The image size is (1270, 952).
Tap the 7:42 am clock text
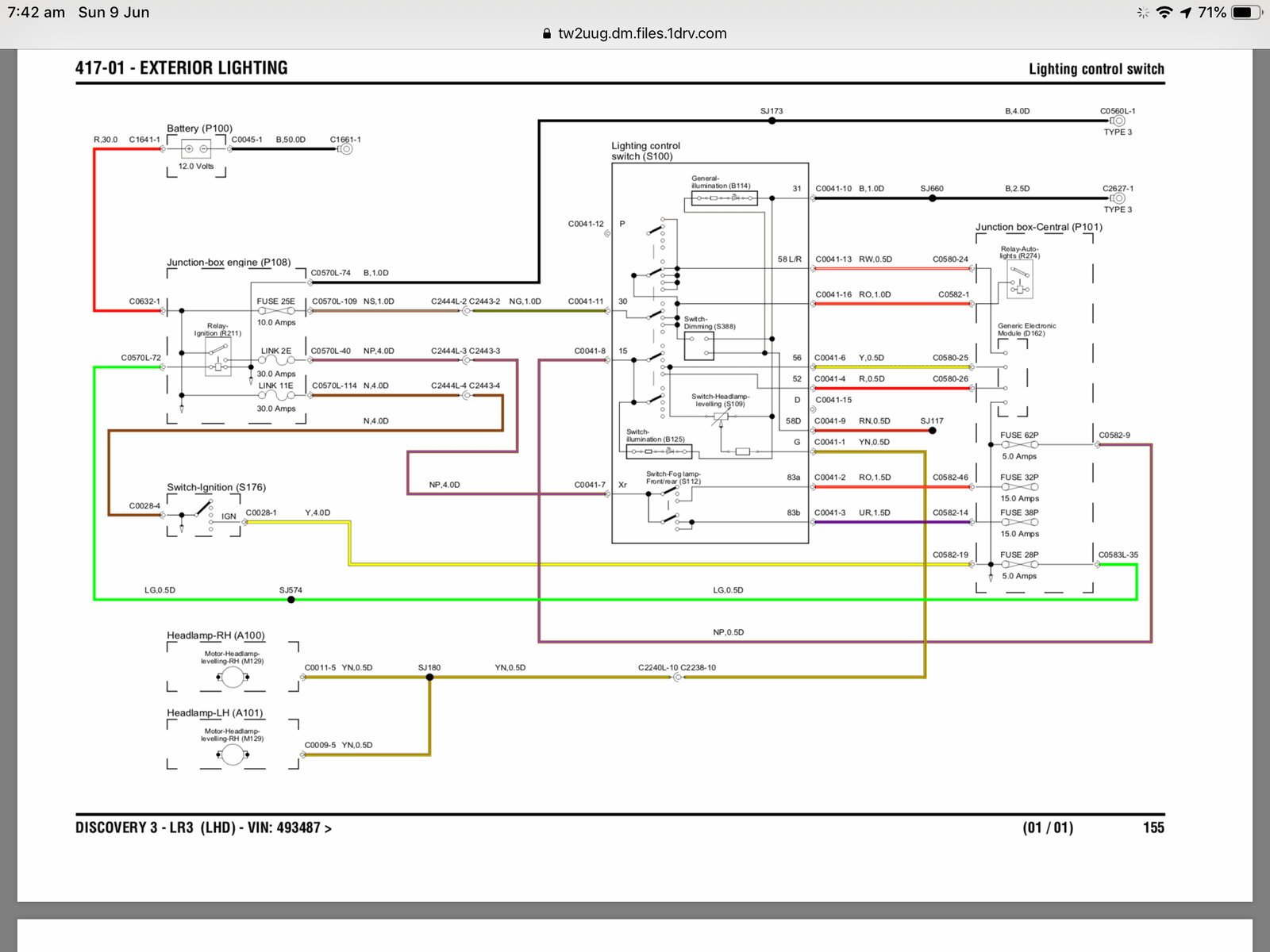click(x=36, y=12)
